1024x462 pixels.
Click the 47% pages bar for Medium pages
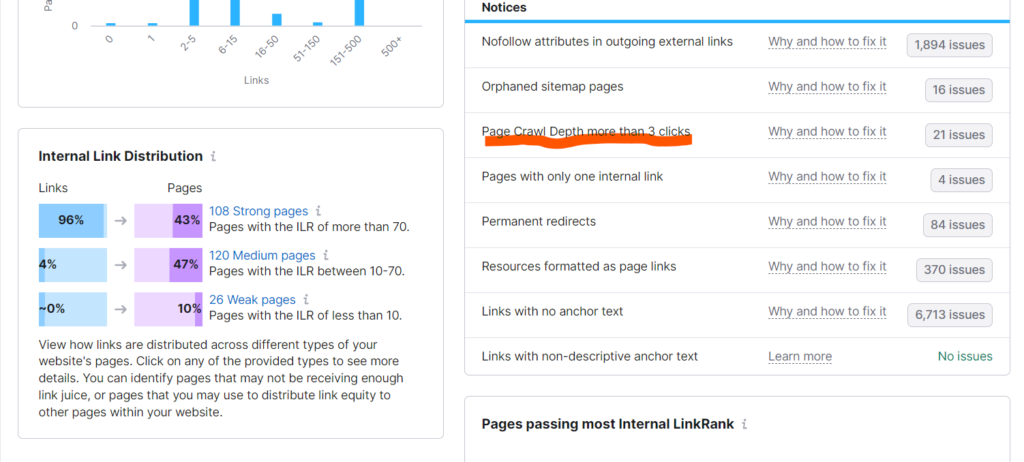[x=186, y=265]
